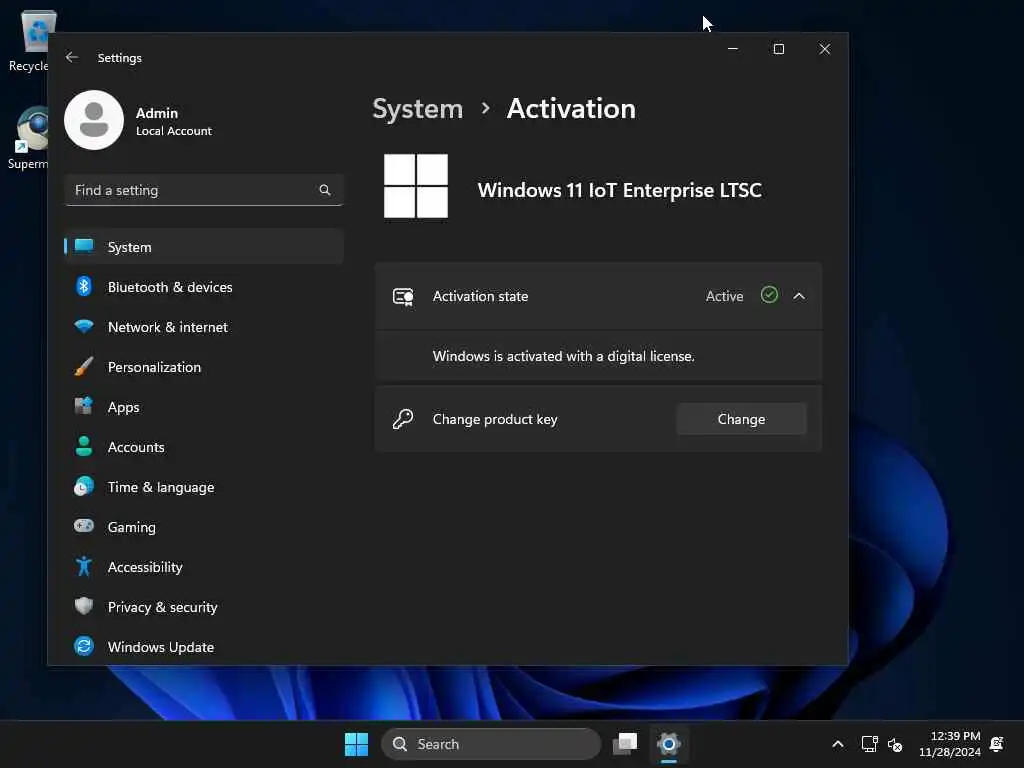The height and width of the screenshot is (768, 1024).
Task: Click 'Windows is activated with a digital license.' text
Action: coord(564,356)
